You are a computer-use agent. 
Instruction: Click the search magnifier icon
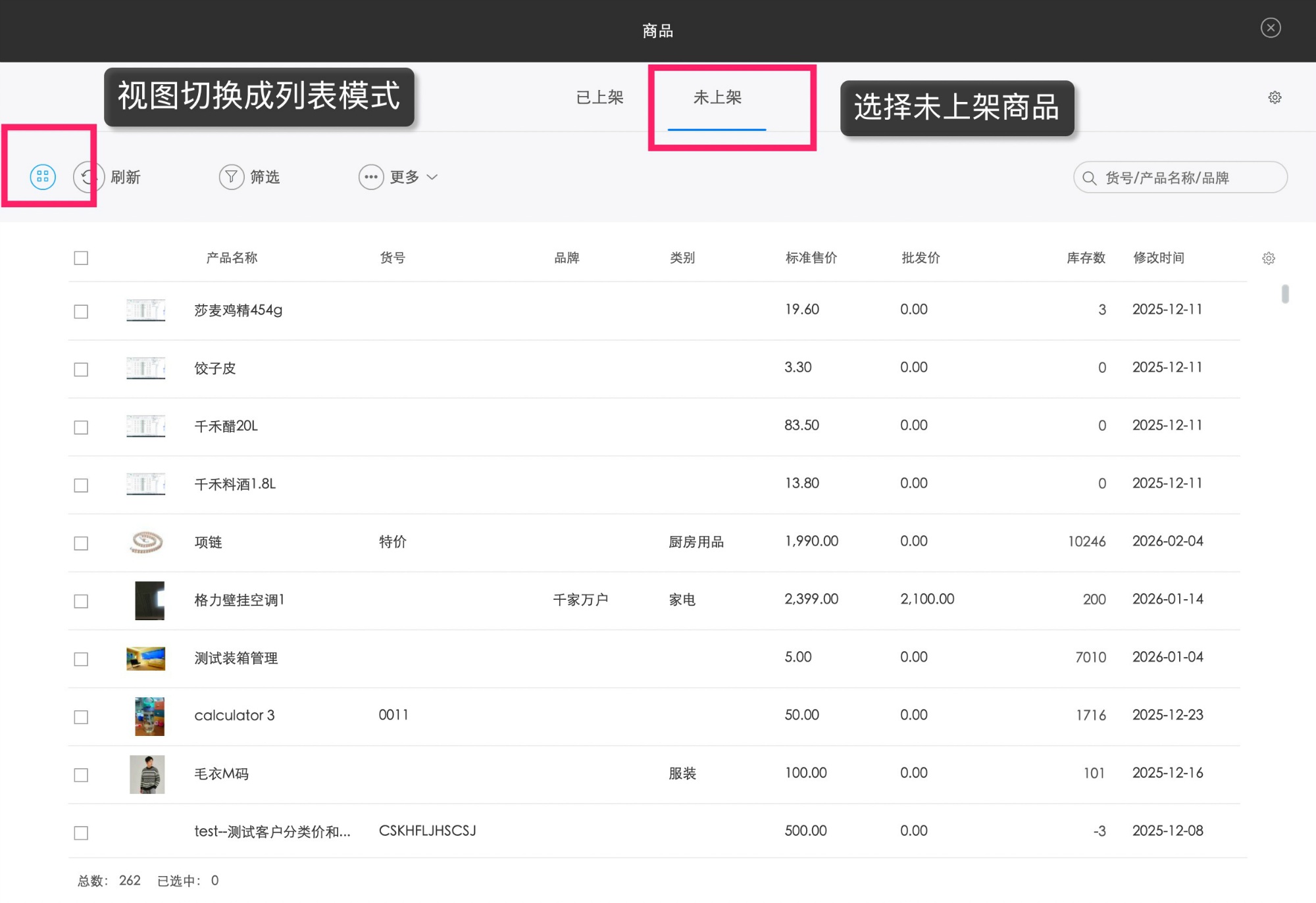click(x=1090, y=178)
